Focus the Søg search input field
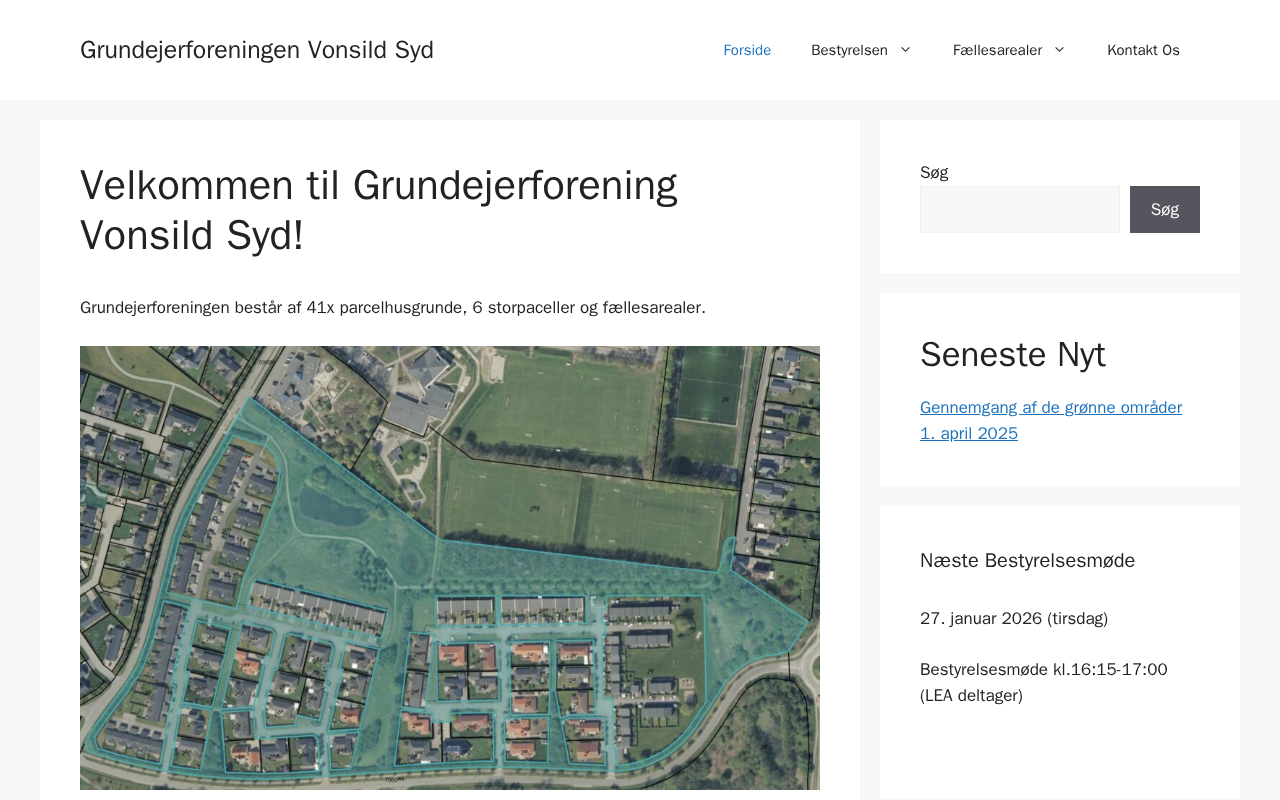 coord(1020,210)
